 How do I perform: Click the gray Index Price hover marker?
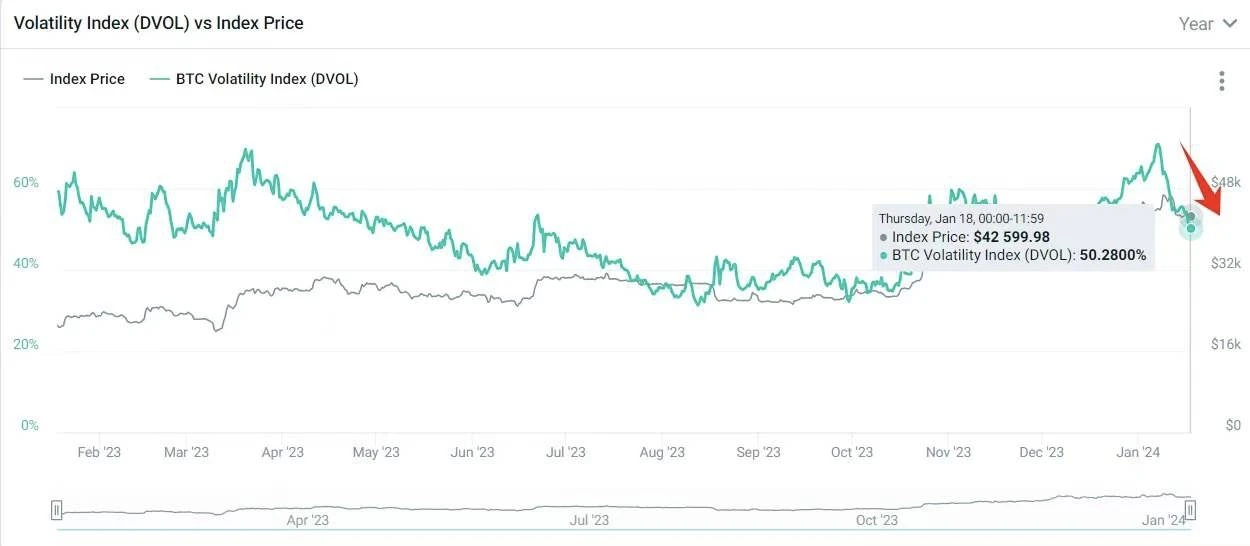1190,217
